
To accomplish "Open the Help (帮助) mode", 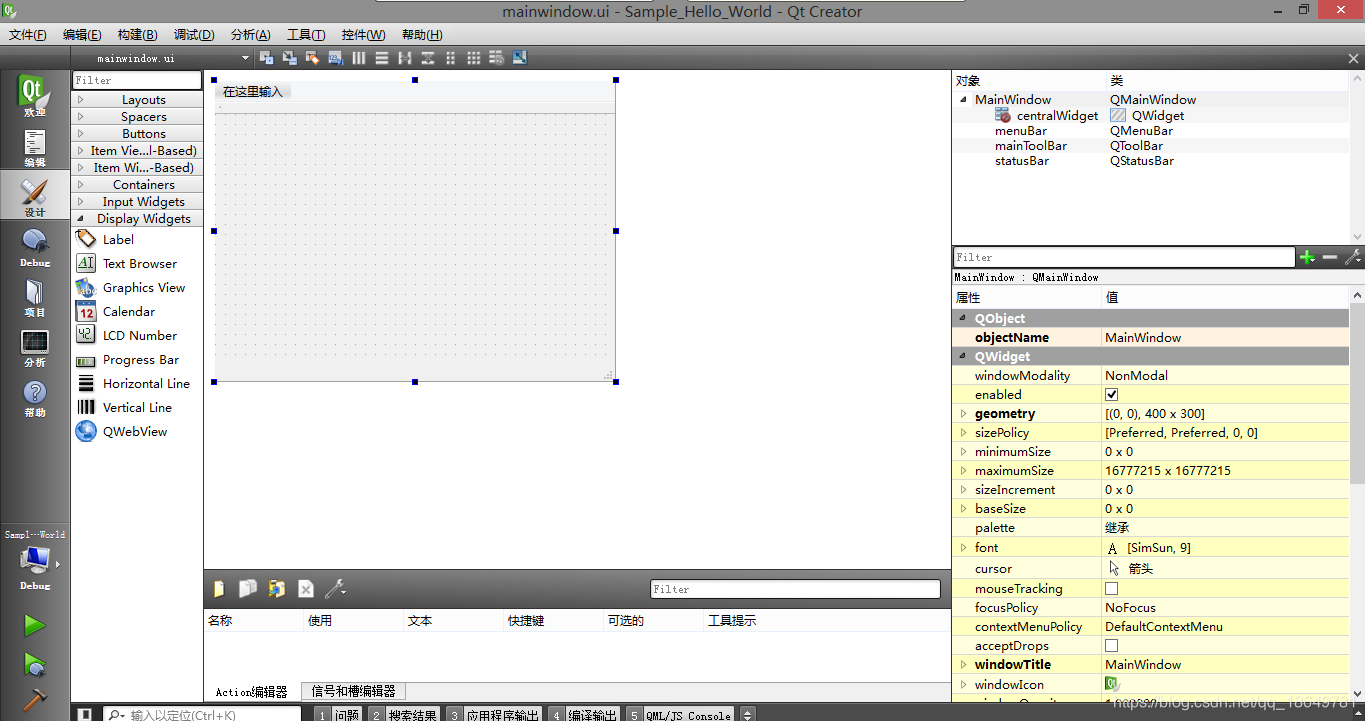I will coord(35,396).
